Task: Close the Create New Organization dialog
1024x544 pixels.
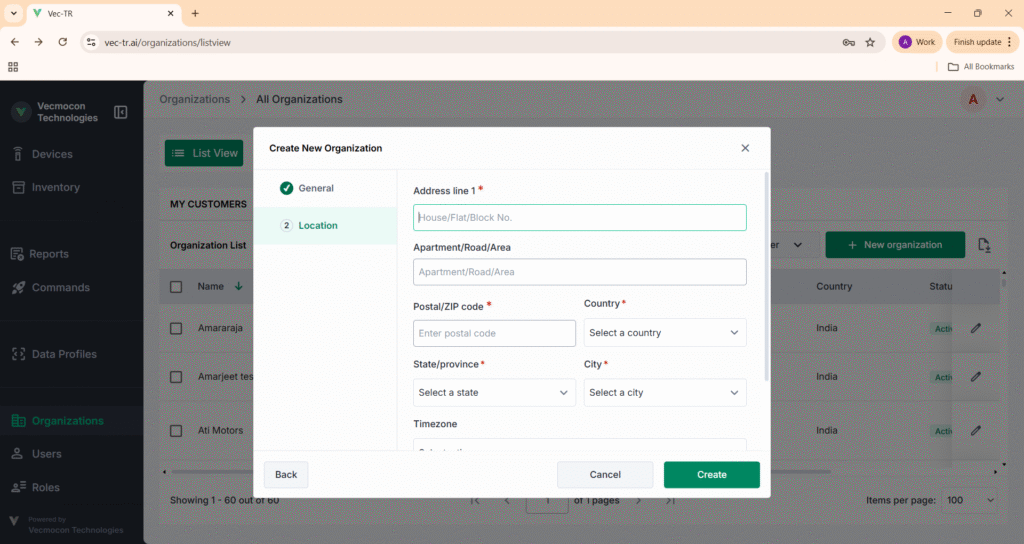Action: point(745,148)
